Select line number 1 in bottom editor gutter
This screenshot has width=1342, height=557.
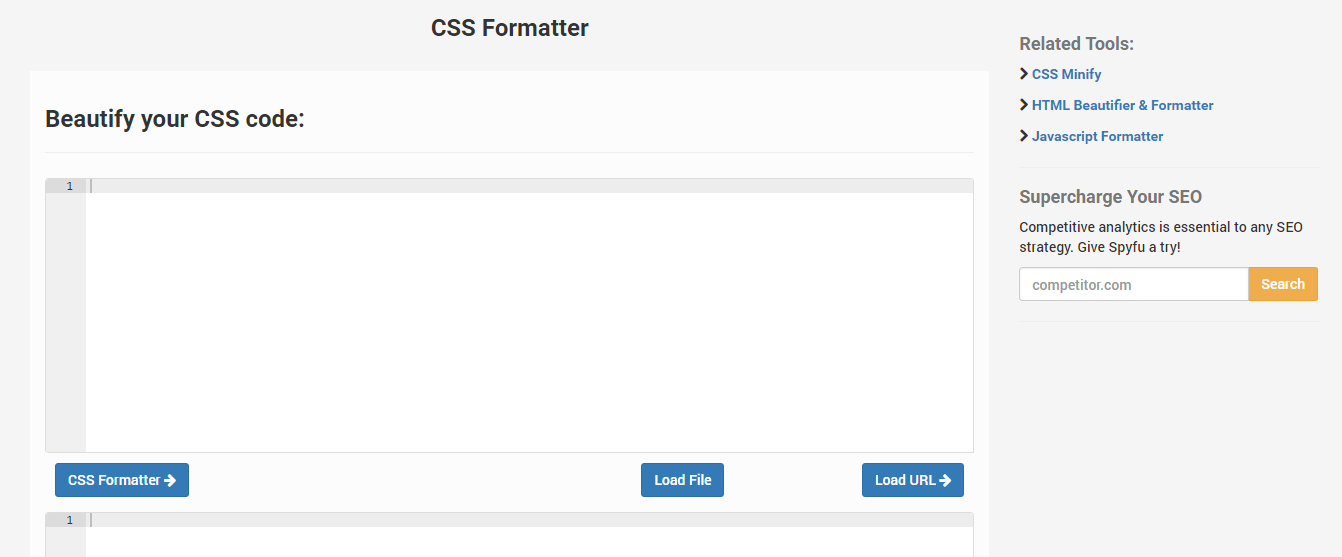click(69, 520)
